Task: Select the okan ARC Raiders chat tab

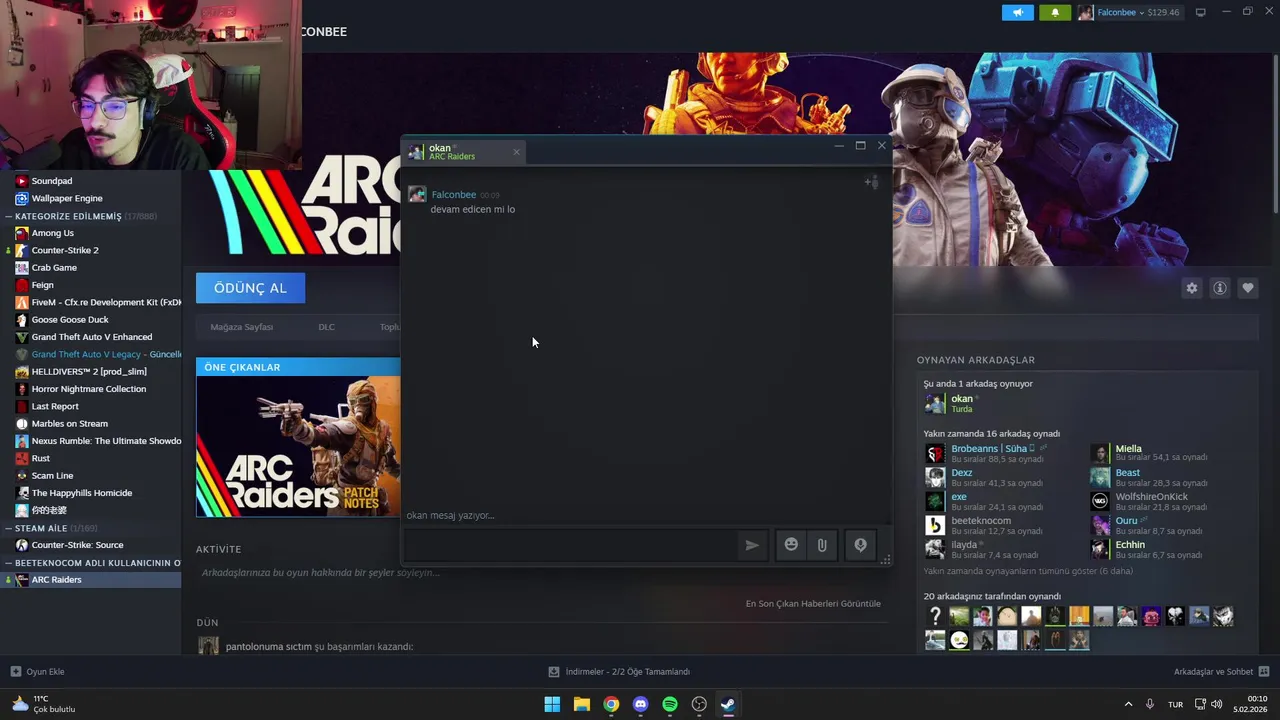Action: (x=464, y=152)
